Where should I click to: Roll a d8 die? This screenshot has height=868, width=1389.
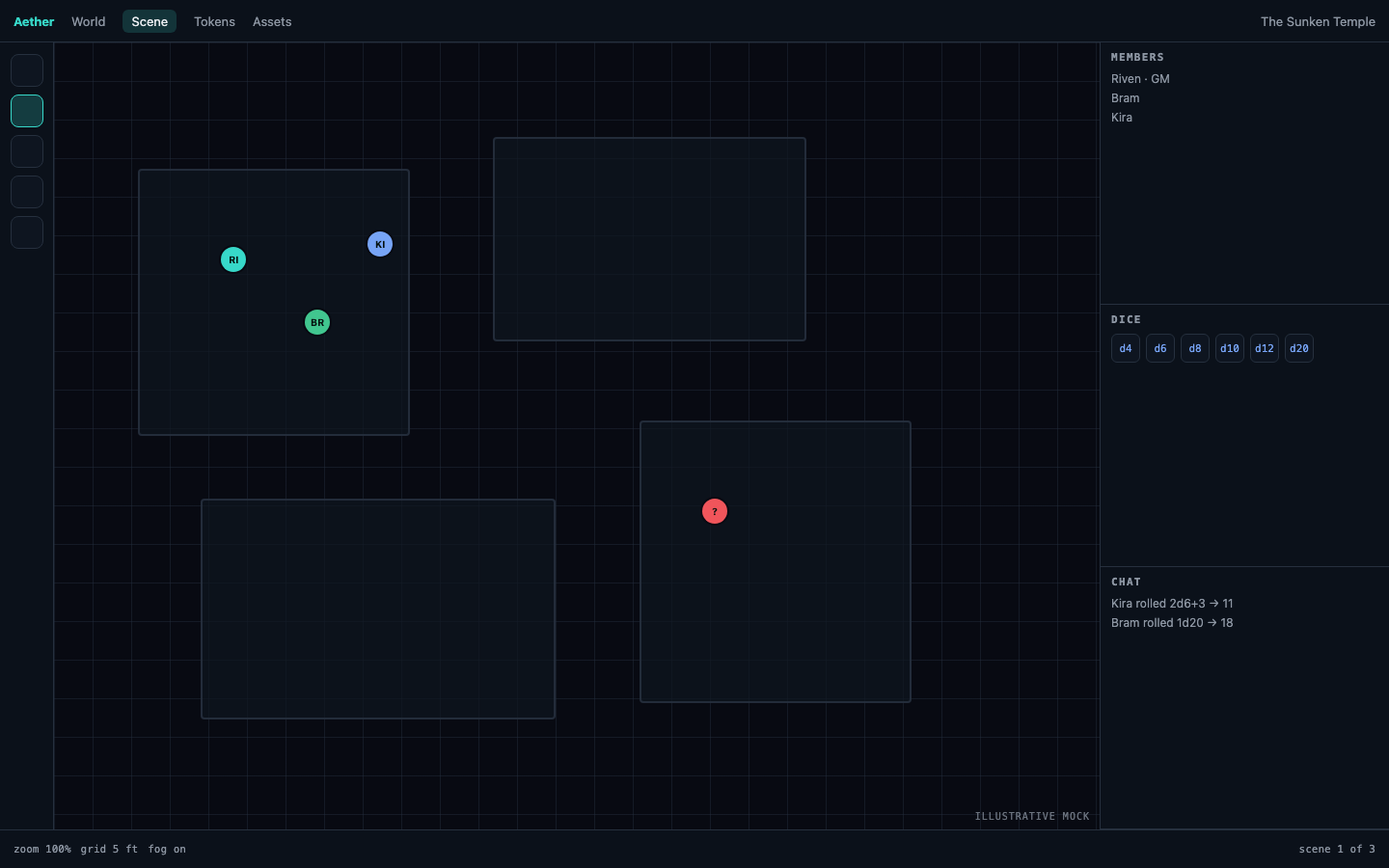(x=1195, y=348)
